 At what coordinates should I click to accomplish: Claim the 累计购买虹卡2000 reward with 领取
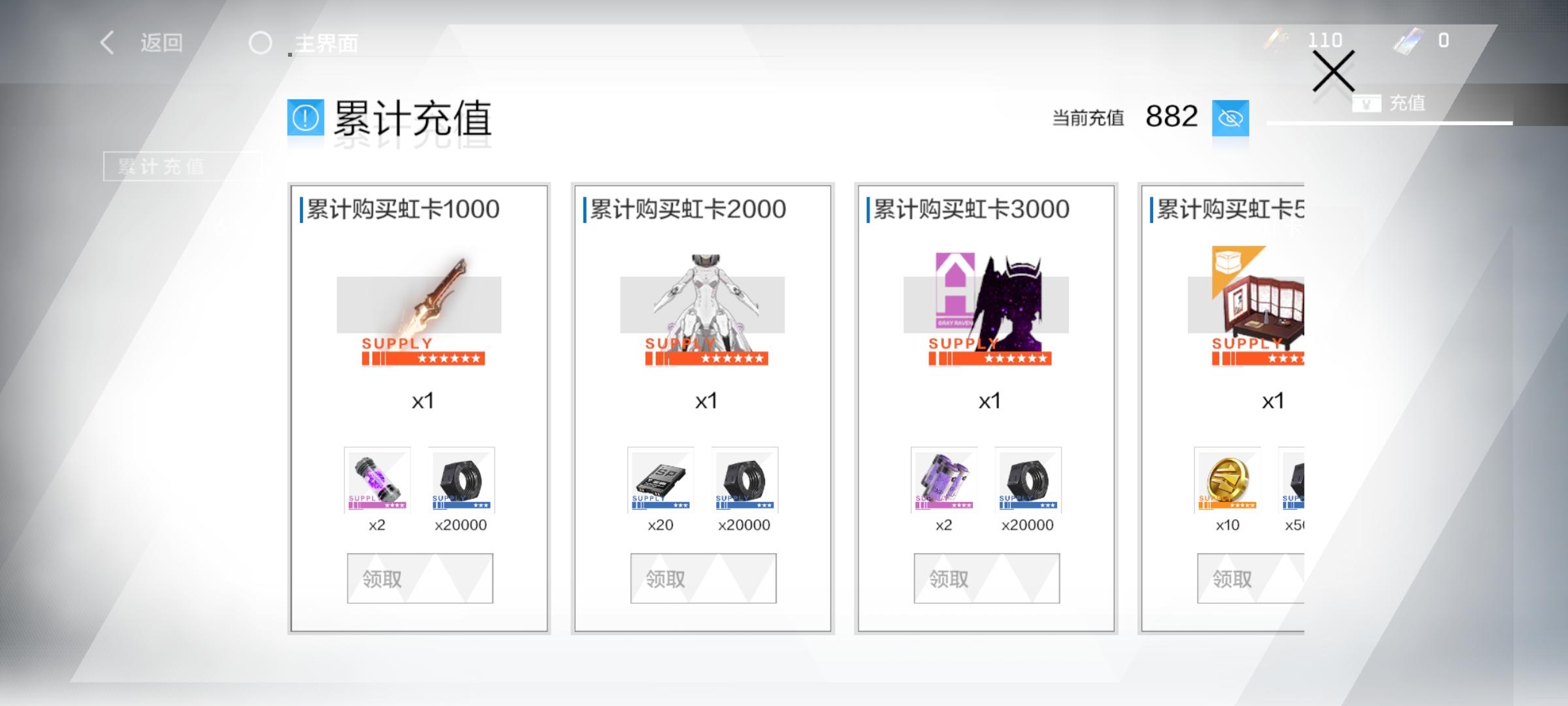tap(703, 579)
